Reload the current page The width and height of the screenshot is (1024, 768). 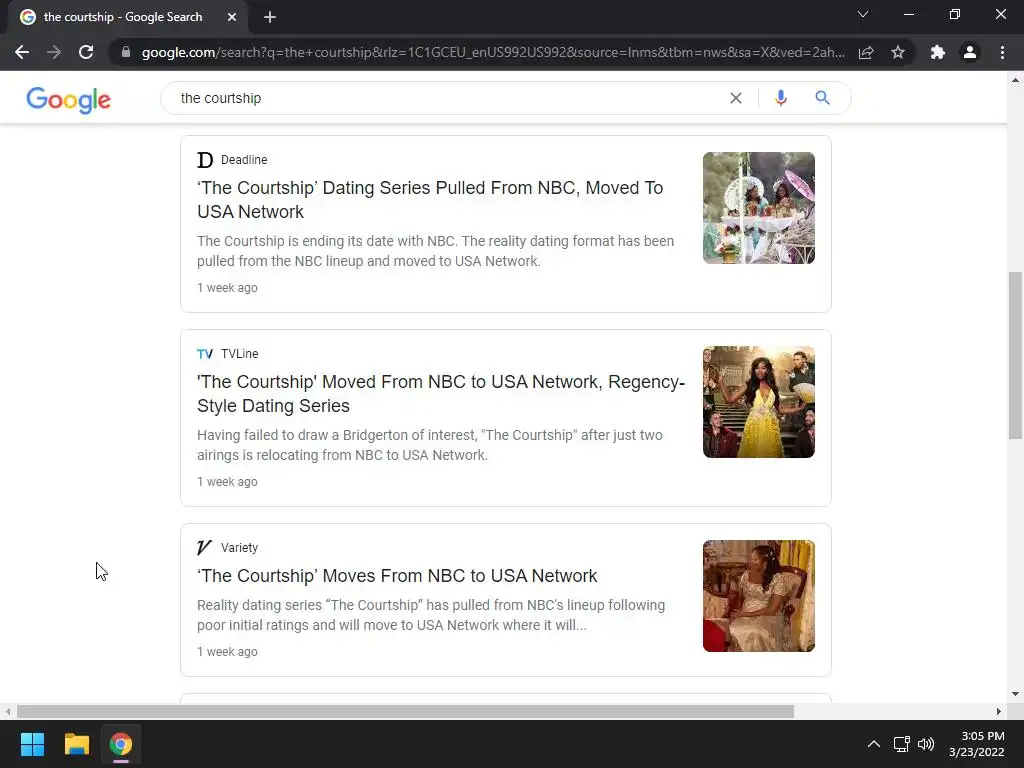click(86, 52)
